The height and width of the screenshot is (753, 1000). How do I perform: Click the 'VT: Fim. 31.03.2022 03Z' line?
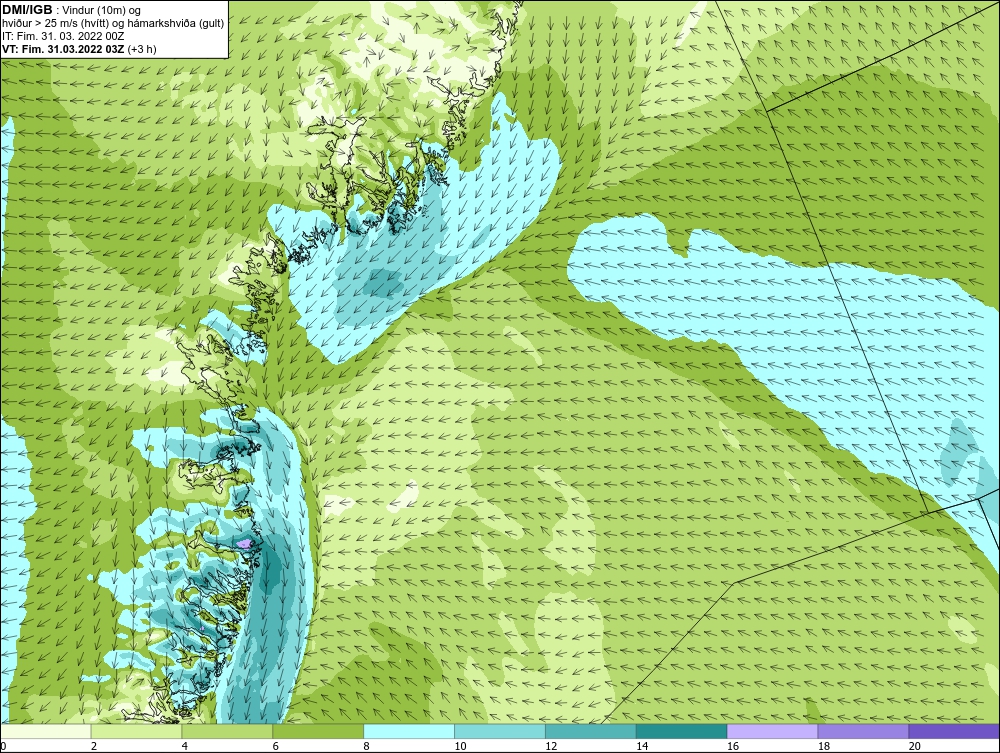coord(64,49)
